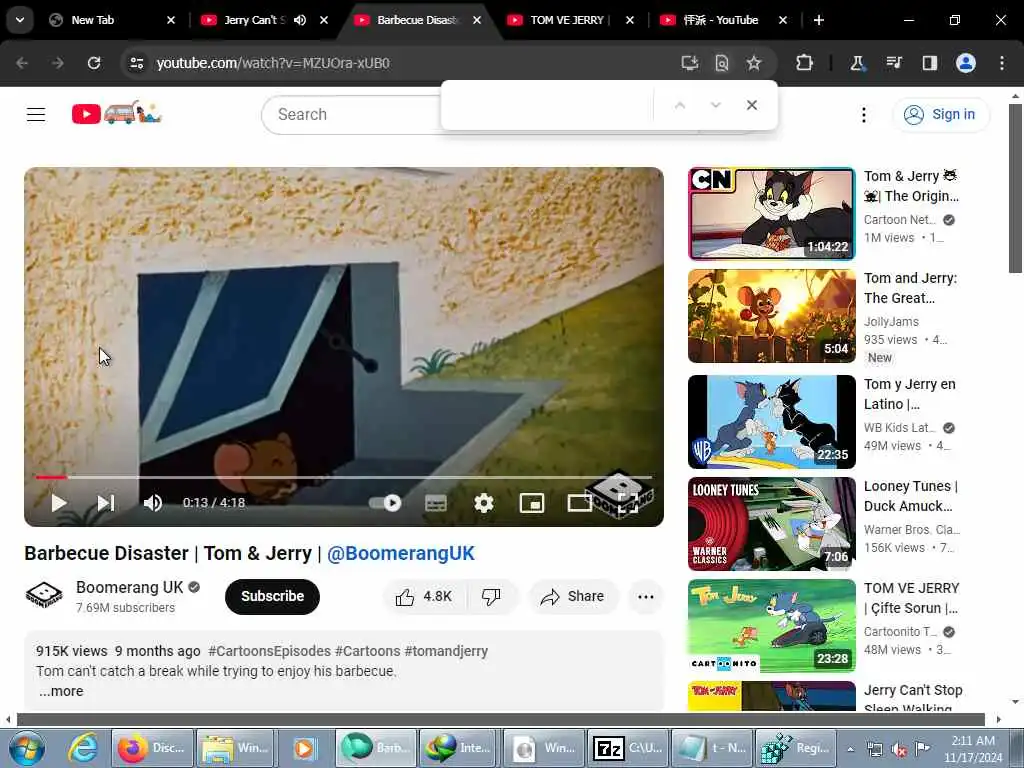
Task: Play the video
Action: (59, 503)
